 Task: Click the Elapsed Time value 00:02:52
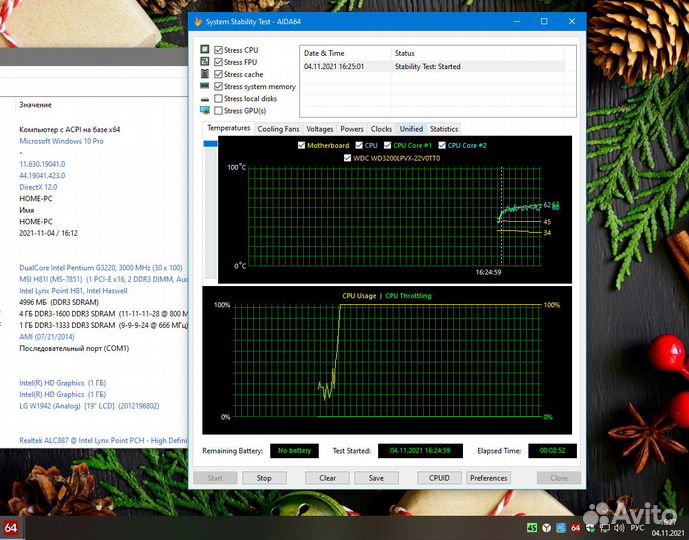552,450
